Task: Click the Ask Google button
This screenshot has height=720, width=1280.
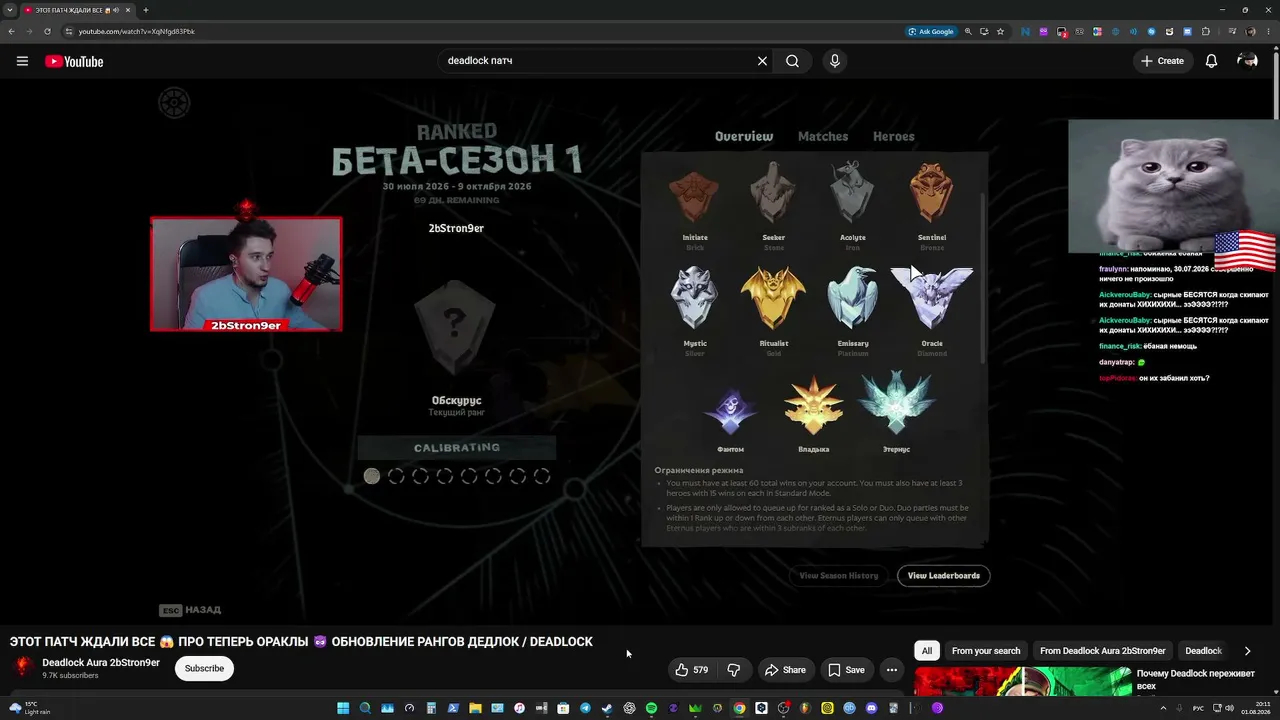Action: 930,31
